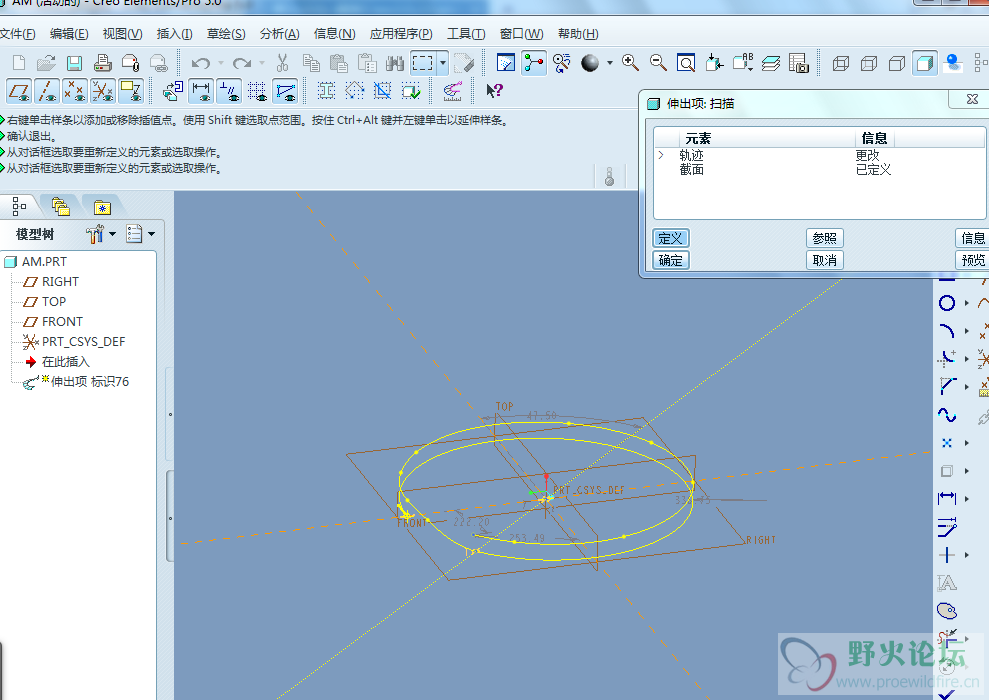Toggle annotation element display
Image resolution: width=989 pixels, height=700 pixels.
click(131, 91)
